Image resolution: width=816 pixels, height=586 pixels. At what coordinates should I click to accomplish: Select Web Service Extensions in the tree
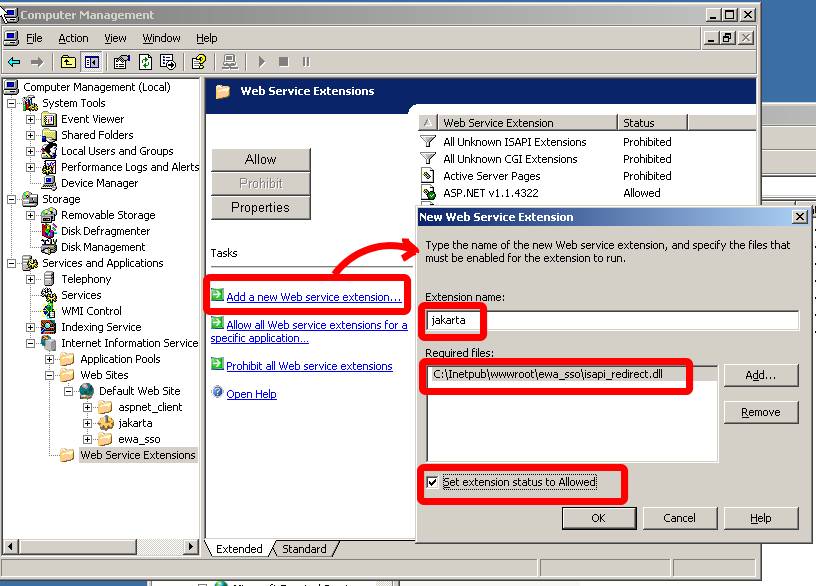coord(137,455)
